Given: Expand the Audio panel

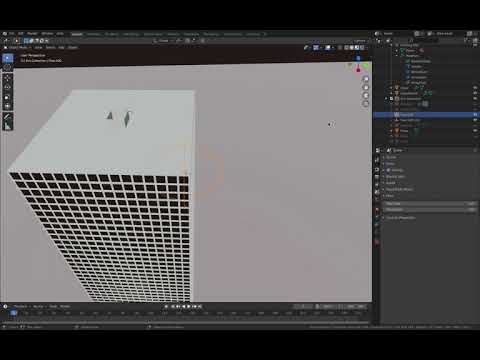Looking at the screenshot, I should pyautogui.click(x=390, y=183).
